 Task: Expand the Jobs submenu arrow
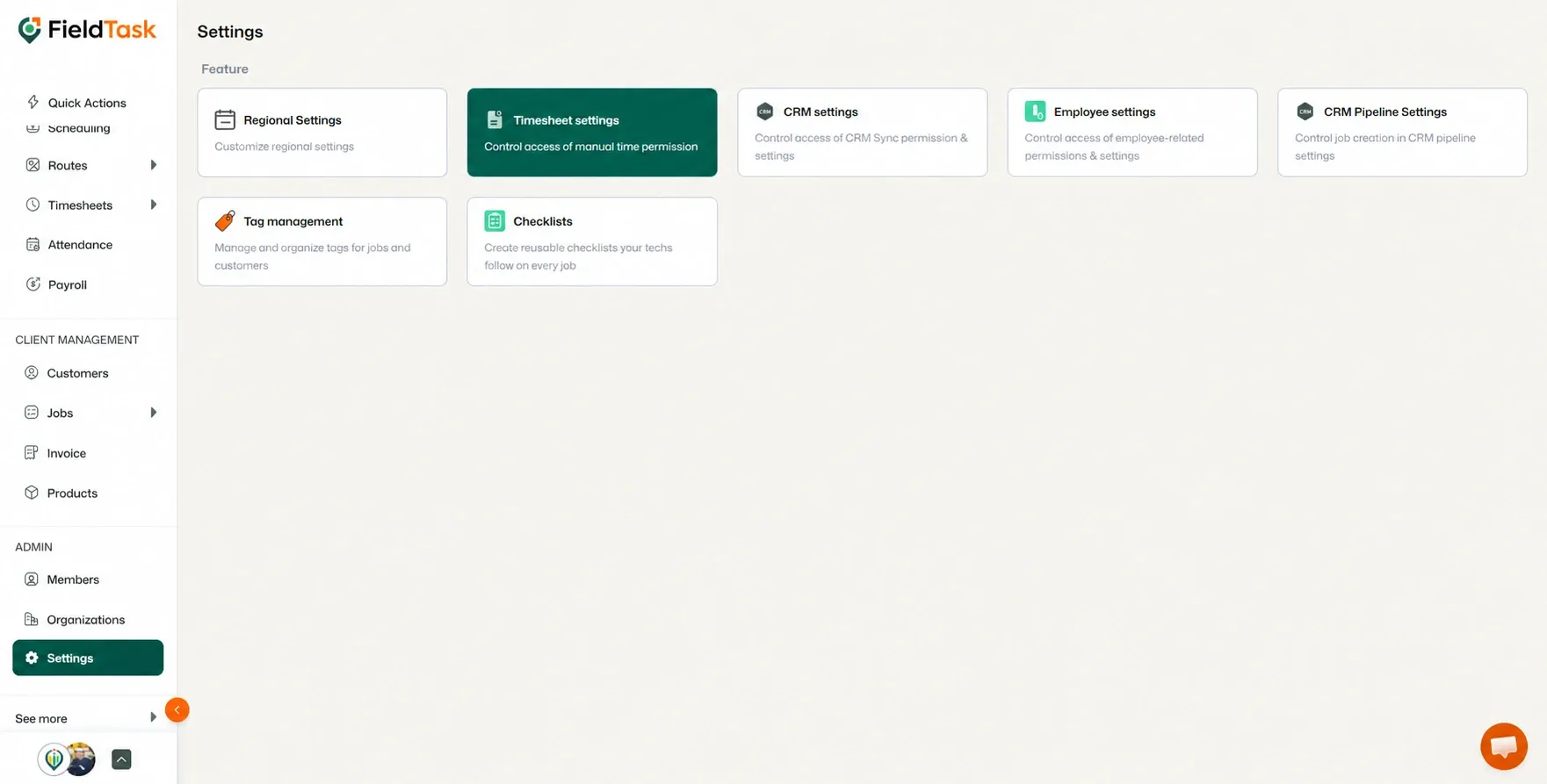click(154, 413)
